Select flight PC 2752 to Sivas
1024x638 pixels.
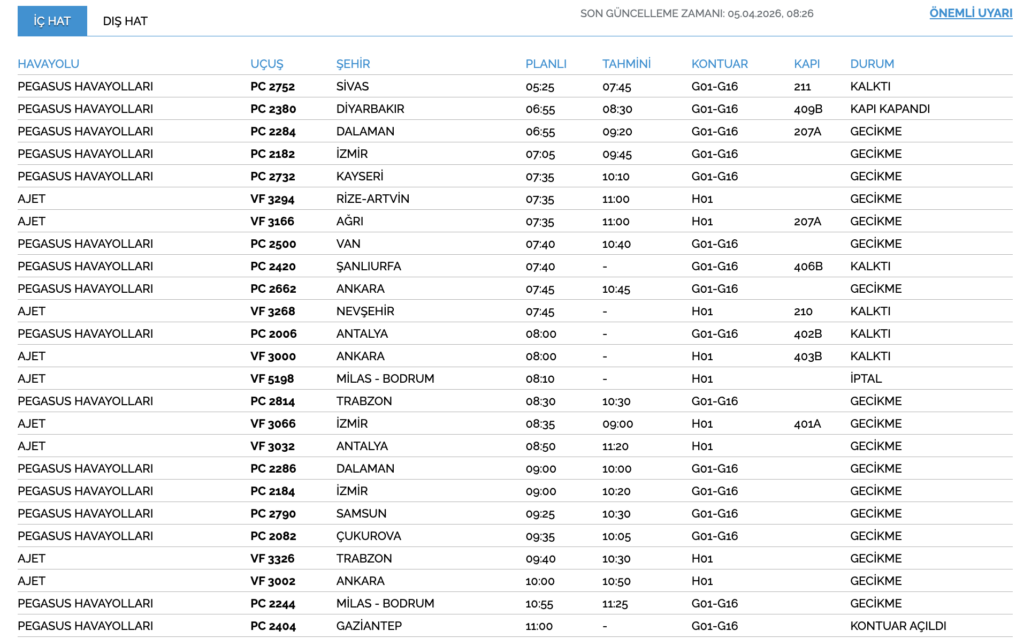click(x=515, y=86)
